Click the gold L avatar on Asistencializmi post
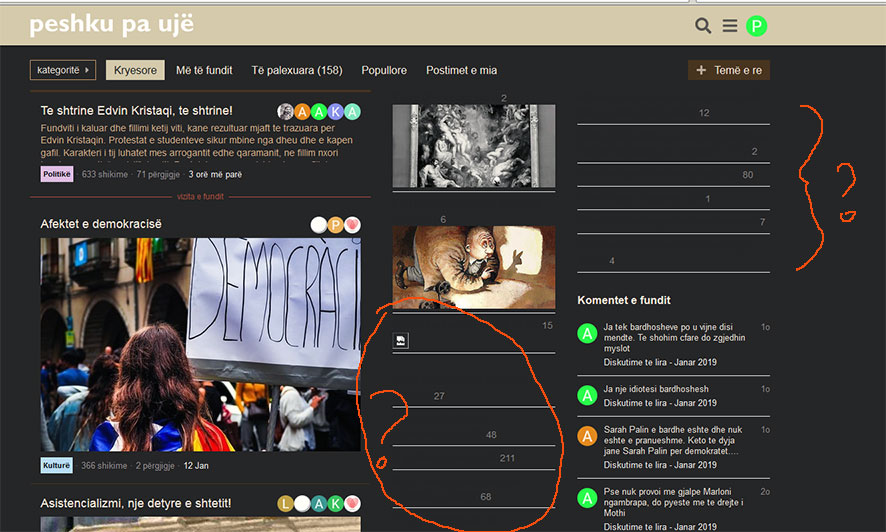Viewport: 886px width, 532px height. 286,503
